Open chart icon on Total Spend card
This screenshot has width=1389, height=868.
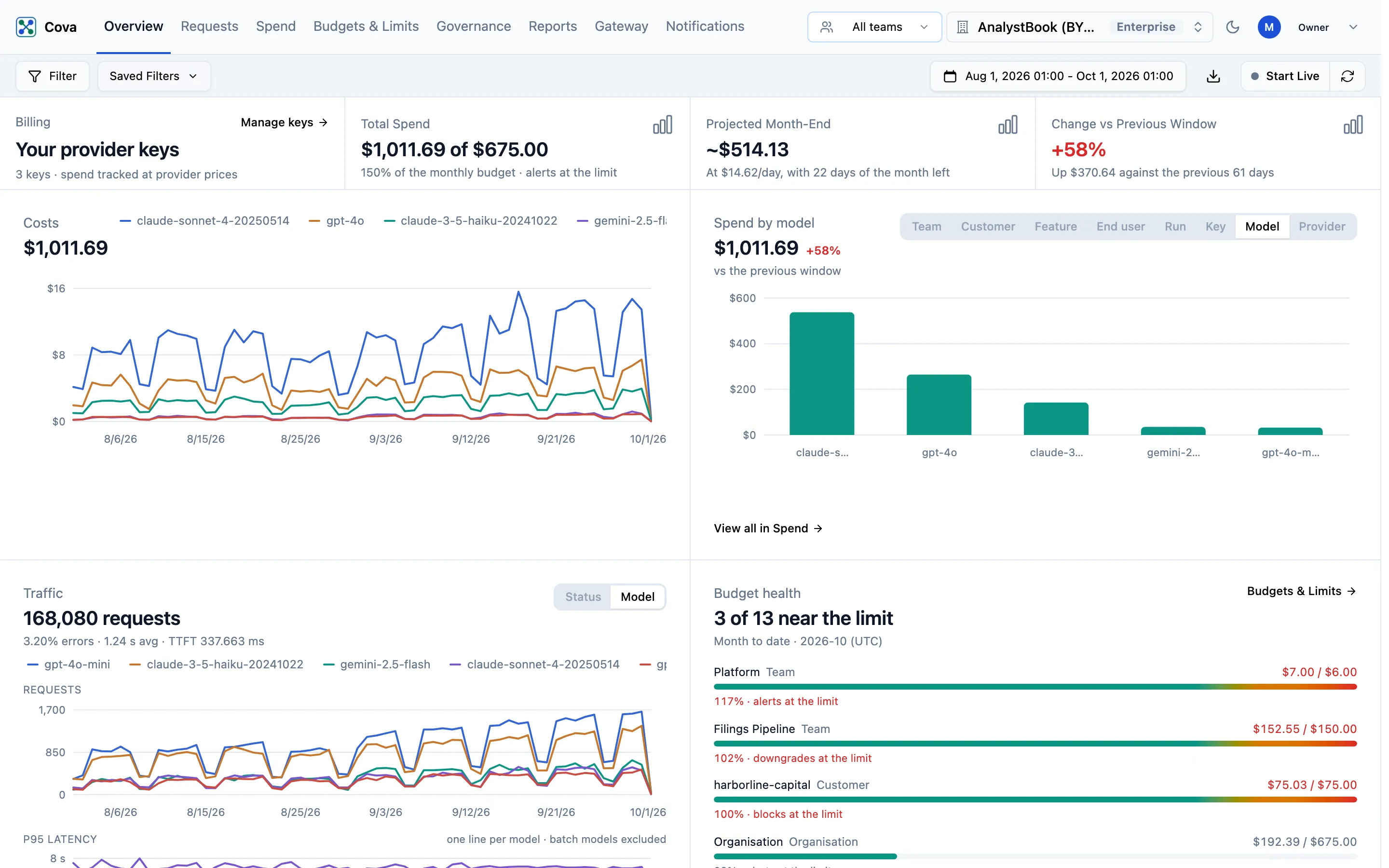[x=662, y=124]
